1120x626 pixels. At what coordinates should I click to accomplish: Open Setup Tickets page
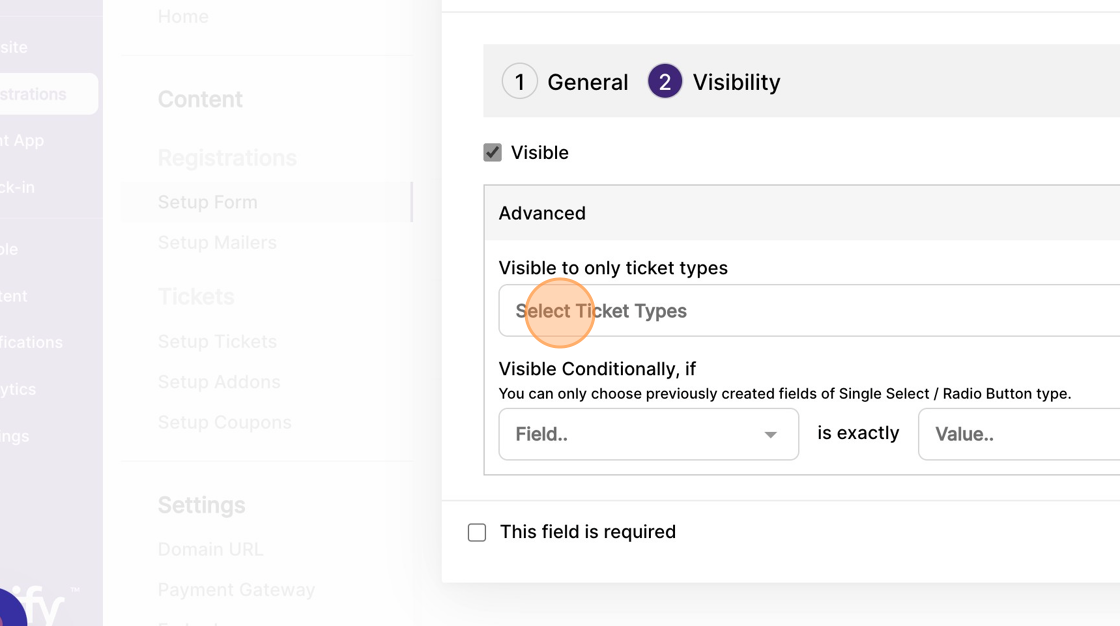coord(217,342)
